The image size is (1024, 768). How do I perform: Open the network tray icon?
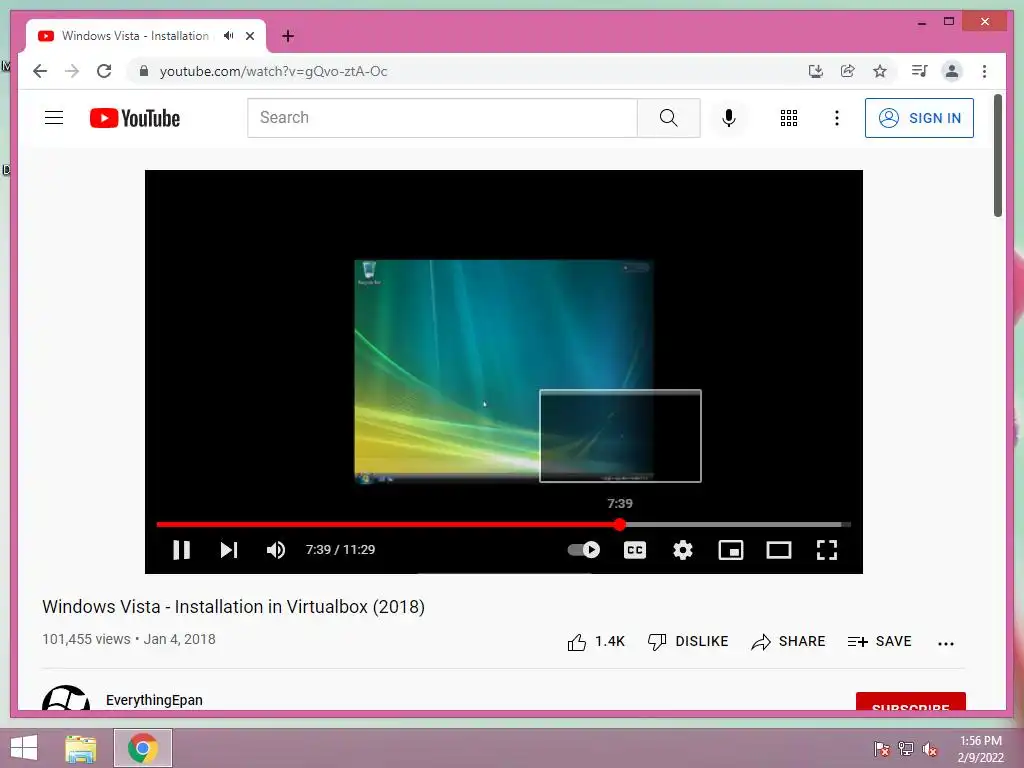[x=906, y=749]
